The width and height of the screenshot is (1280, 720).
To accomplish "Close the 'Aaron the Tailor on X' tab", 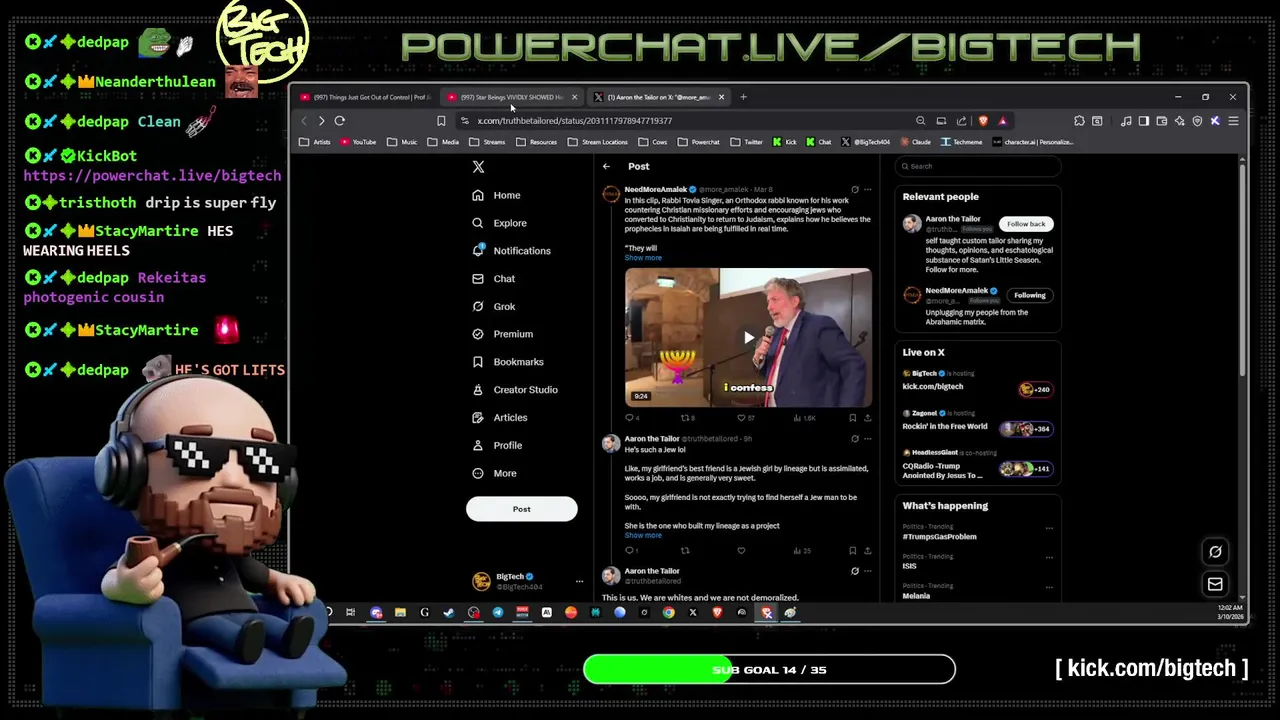I will [721, 97].
